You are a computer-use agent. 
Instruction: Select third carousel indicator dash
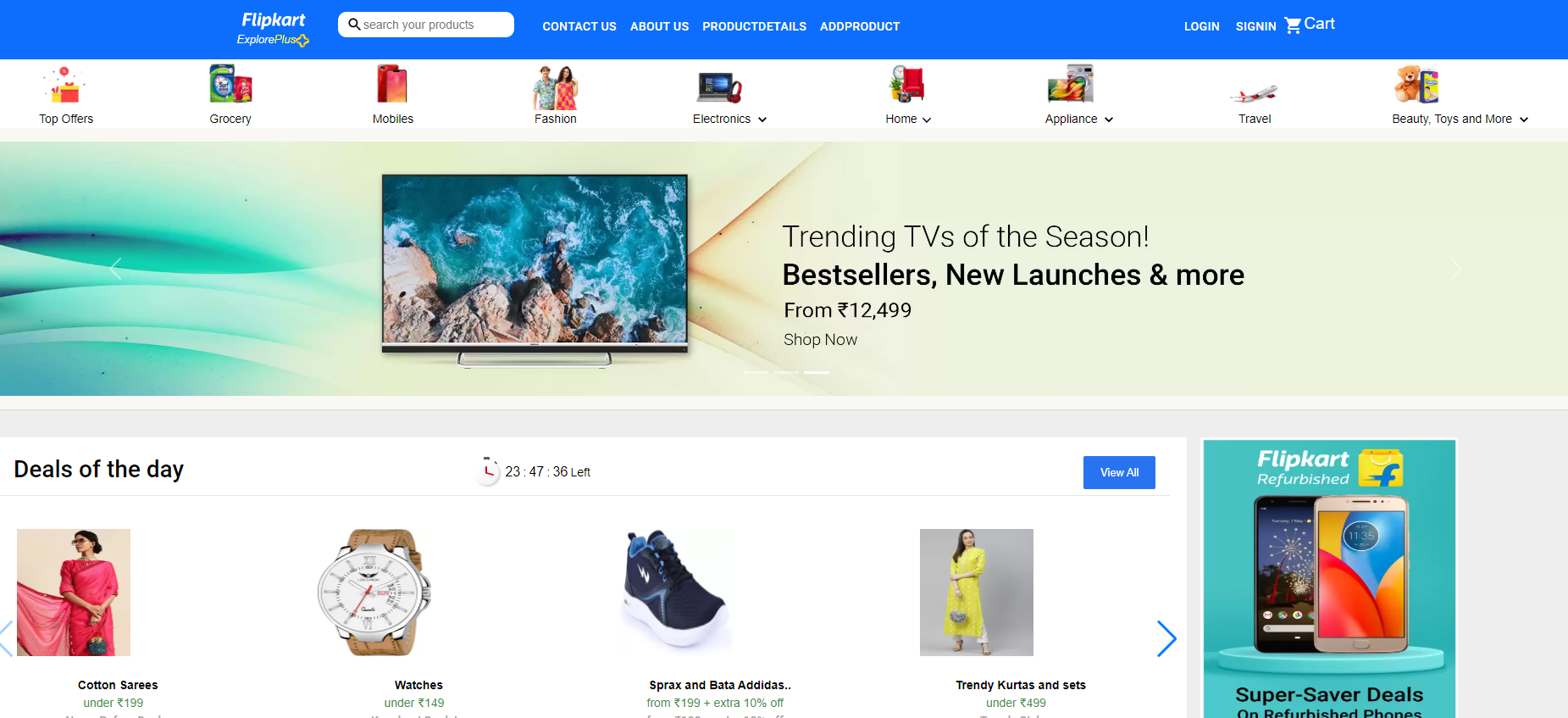(817, 372)
